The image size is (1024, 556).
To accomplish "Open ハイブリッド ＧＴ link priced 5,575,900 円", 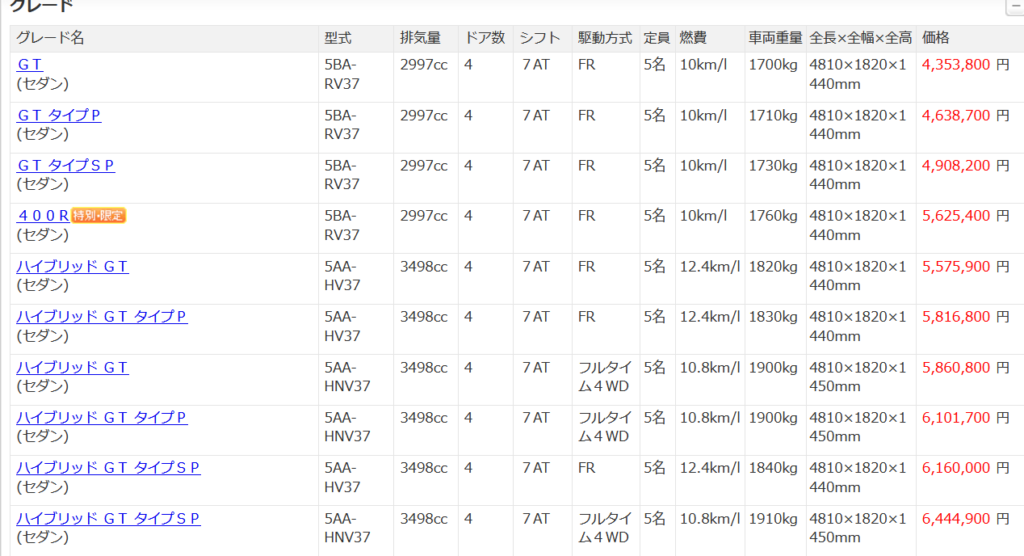I will click(x=73, y=266).
